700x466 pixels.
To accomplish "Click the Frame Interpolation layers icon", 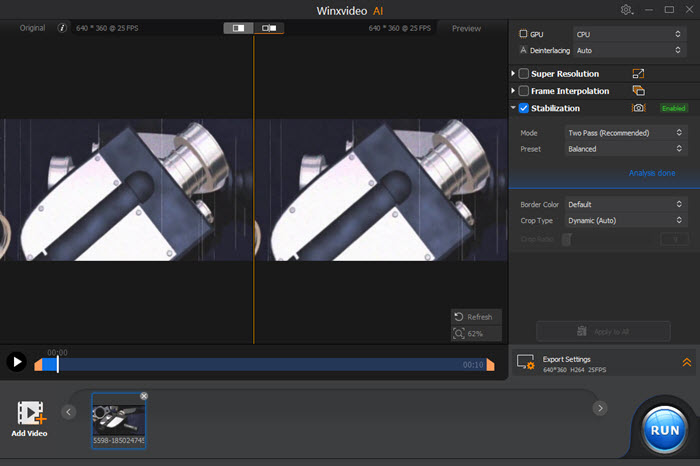I will [x=639, y=91].
